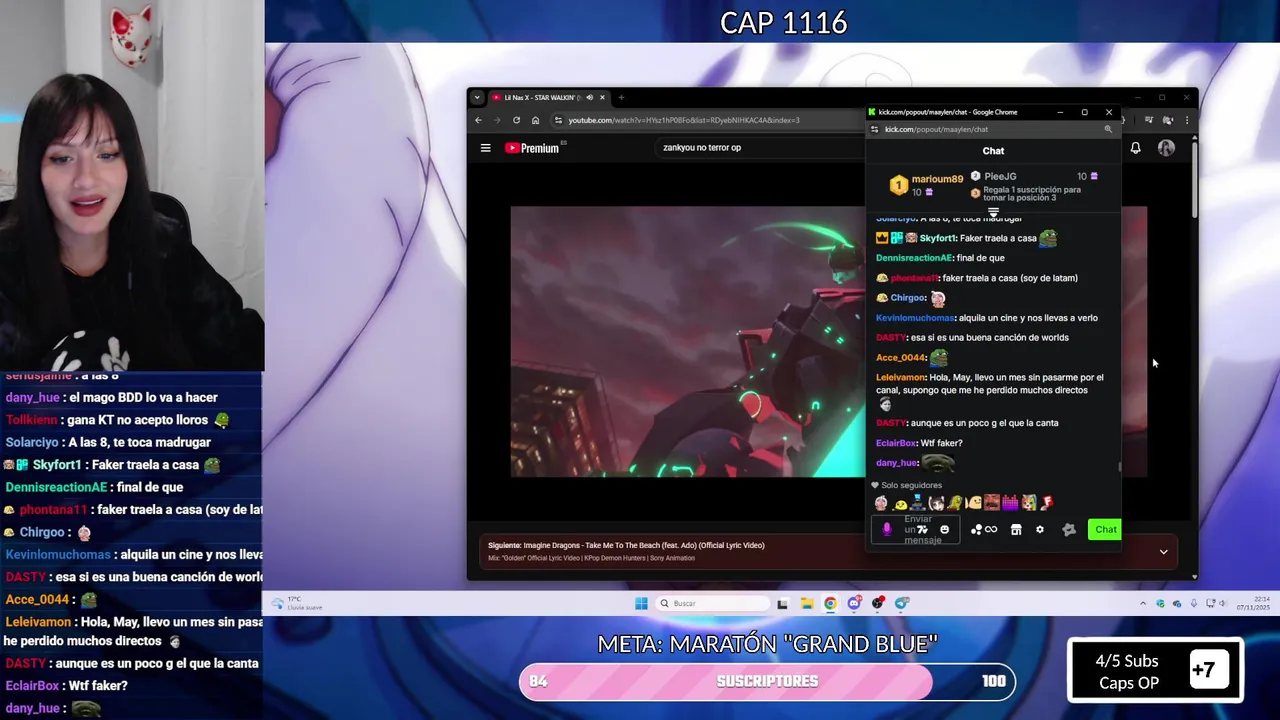The height and width of the screenshot is (720, 1280).
Task: Reload the YouTube page
Action: [516, 120]
